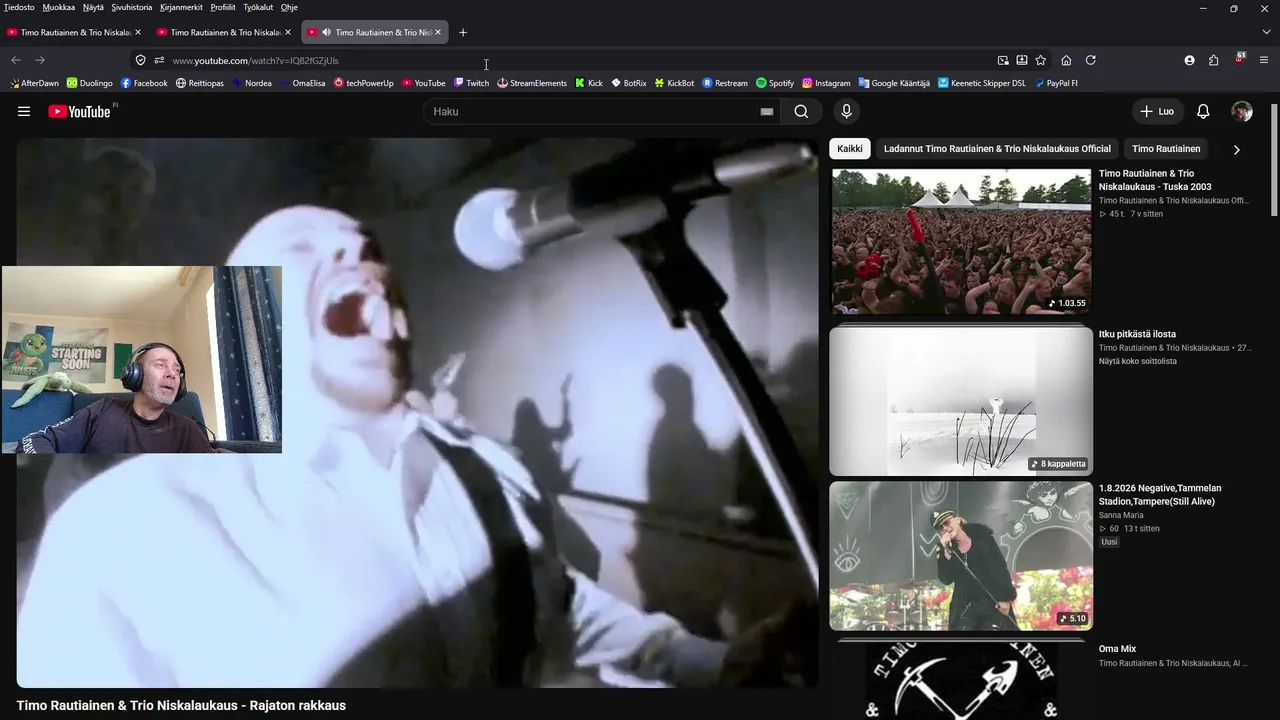Image resolution: width=1280 pixels, height=720 pixels.
Task: Open the OmaElisa bookmark
Action: 302,83
